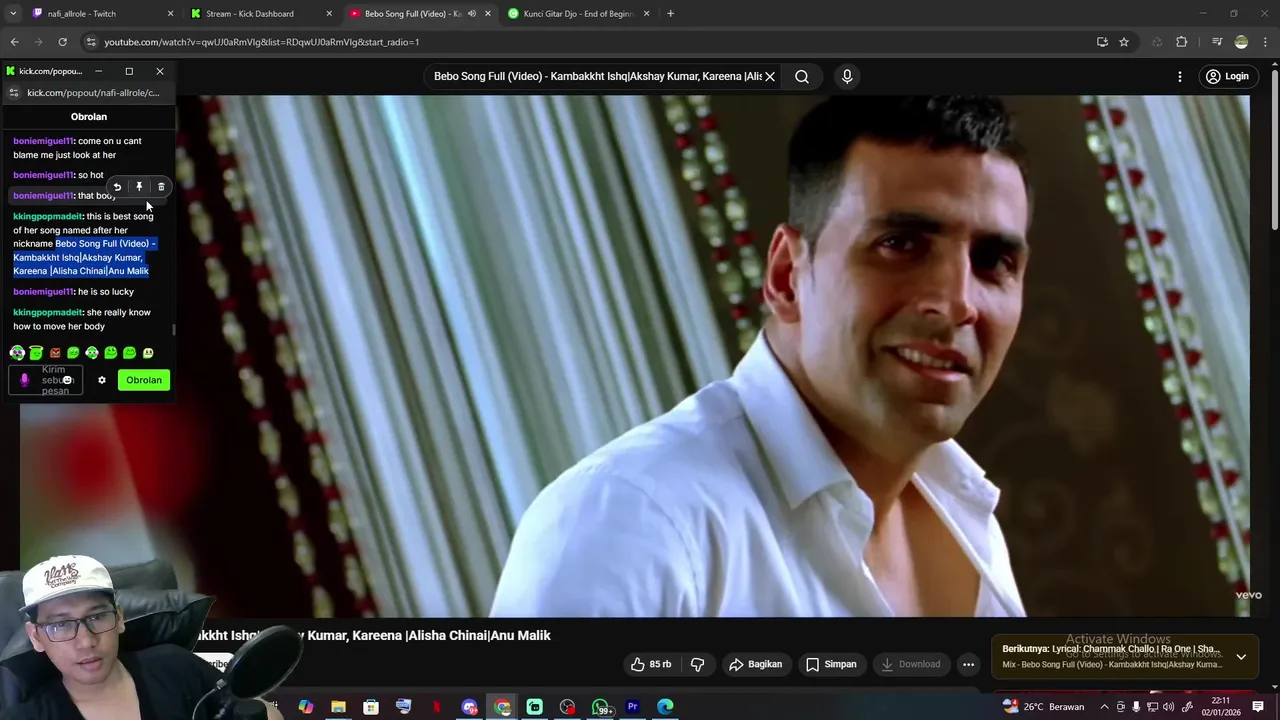
Task: Open the more actions ellipsis under video
Action: [968, 664]
